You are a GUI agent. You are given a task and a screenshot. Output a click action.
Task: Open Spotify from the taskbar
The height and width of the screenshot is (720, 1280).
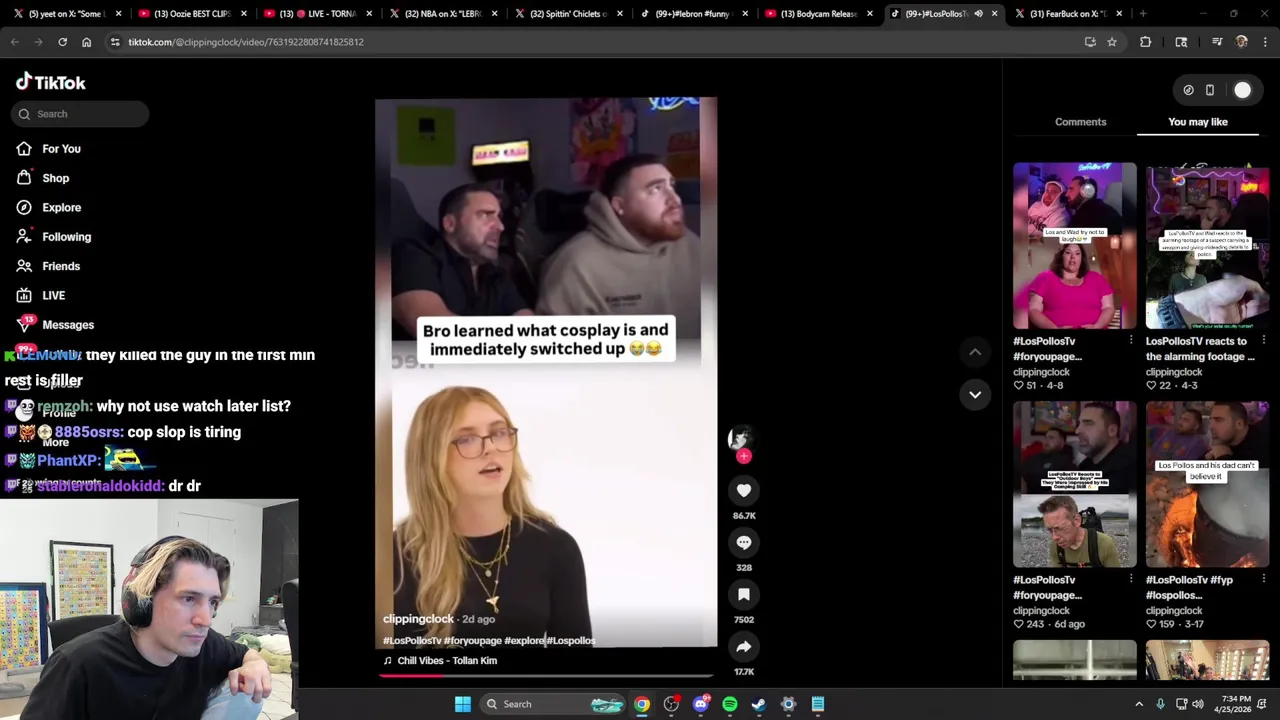730,704
